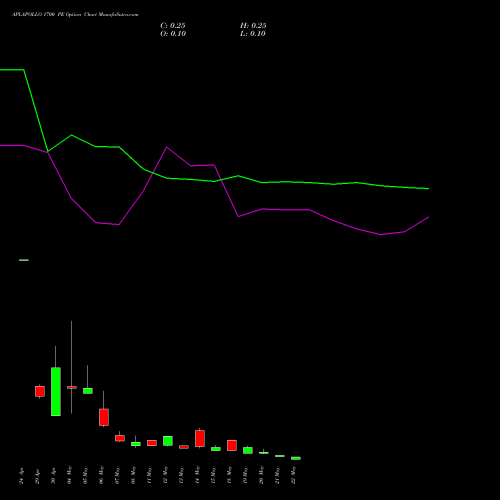Click the red candle for 11 May
Viewport: 500px width, 500px height.
pos(152,443)
